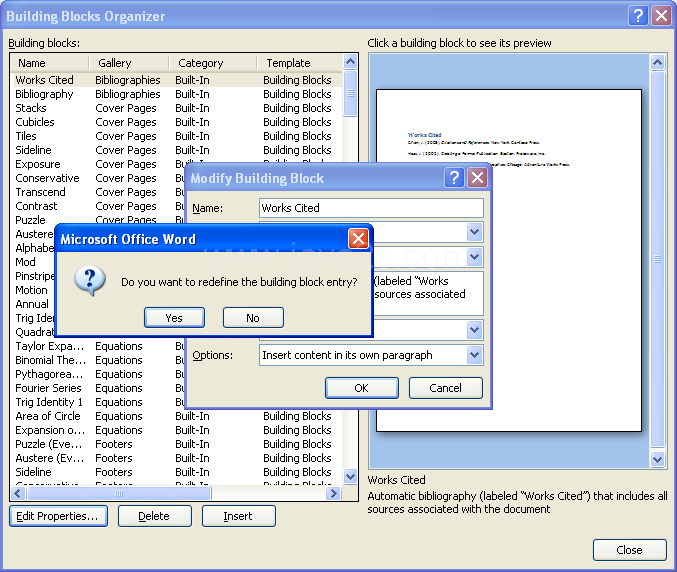Click preview pane scrollbar down arrow
677x572 pixels.
tap(657, 459)
